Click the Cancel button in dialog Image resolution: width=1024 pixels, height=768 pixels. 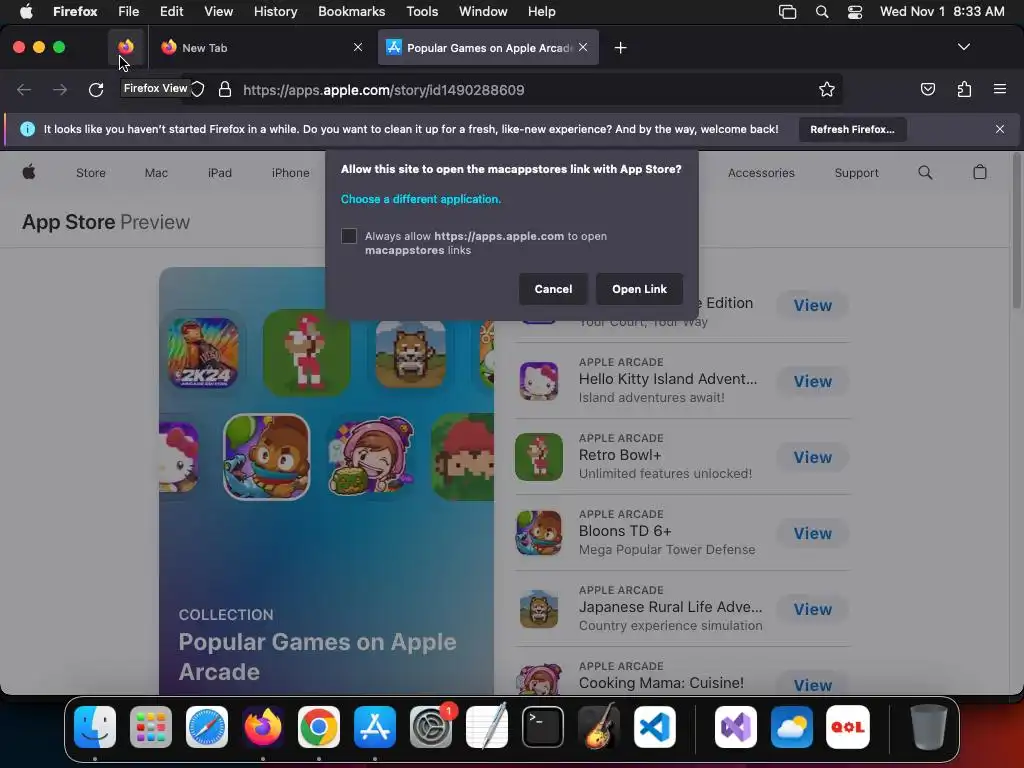click(553, 289)
